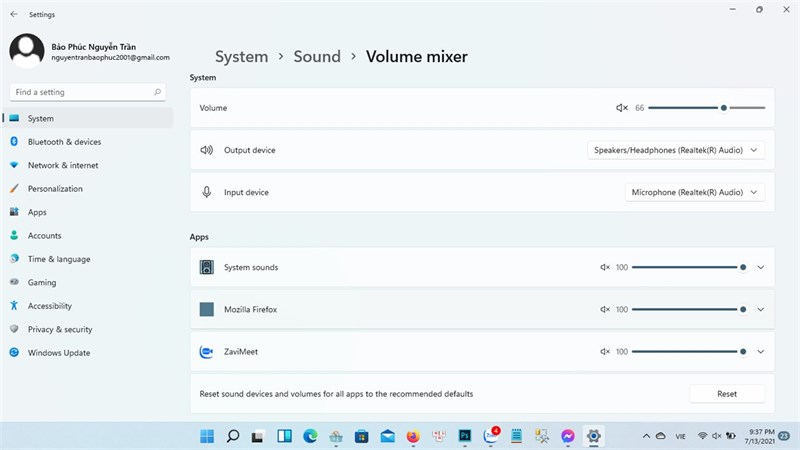This screenshot has height=450, width=800.
Task: Mute ZaviMeet app volume
Action: [605, 352]
